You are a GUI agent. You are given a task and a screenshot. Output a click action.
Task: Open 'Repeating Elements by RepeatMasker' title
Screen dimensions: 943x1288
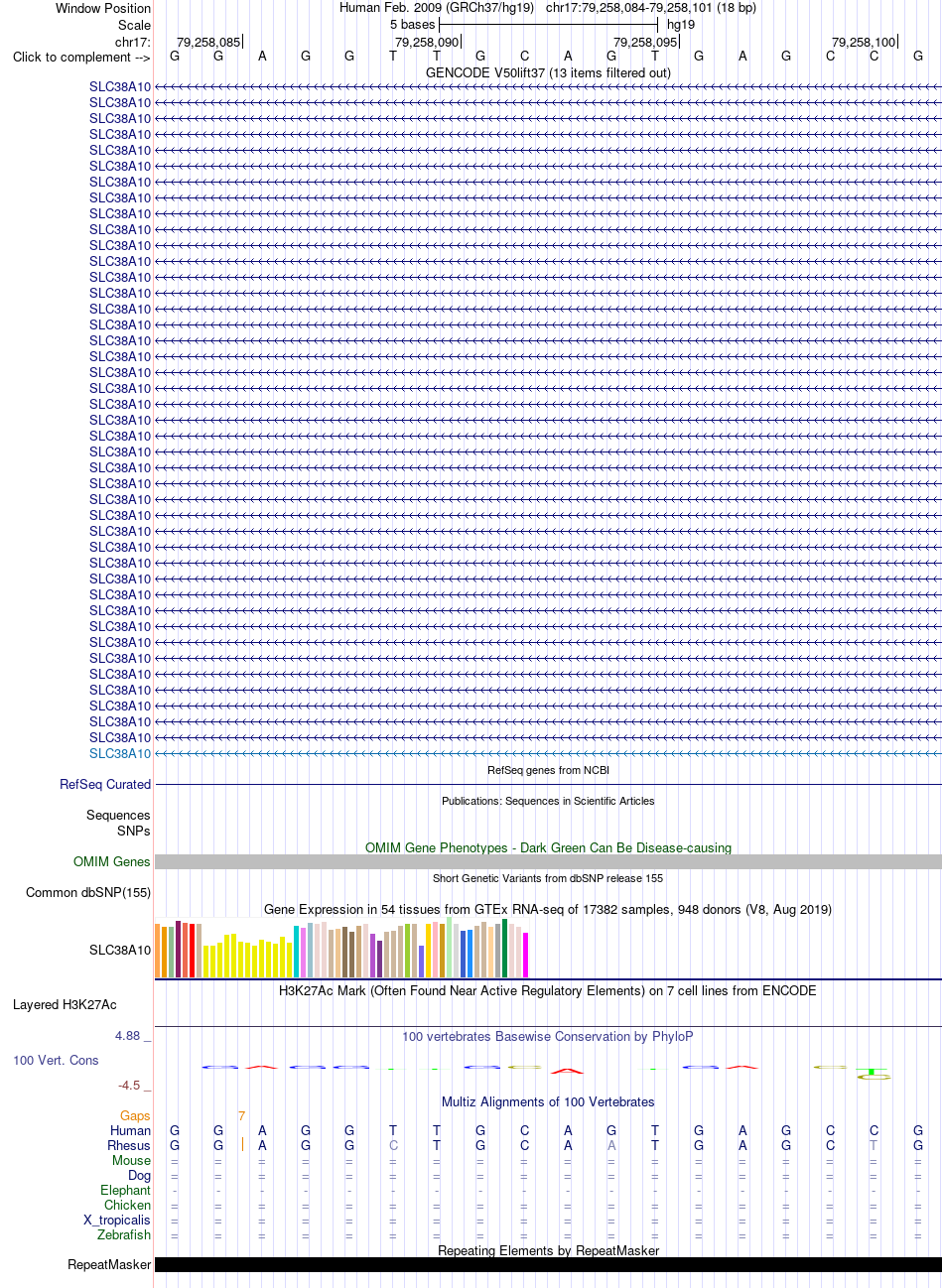[548, 1250]
